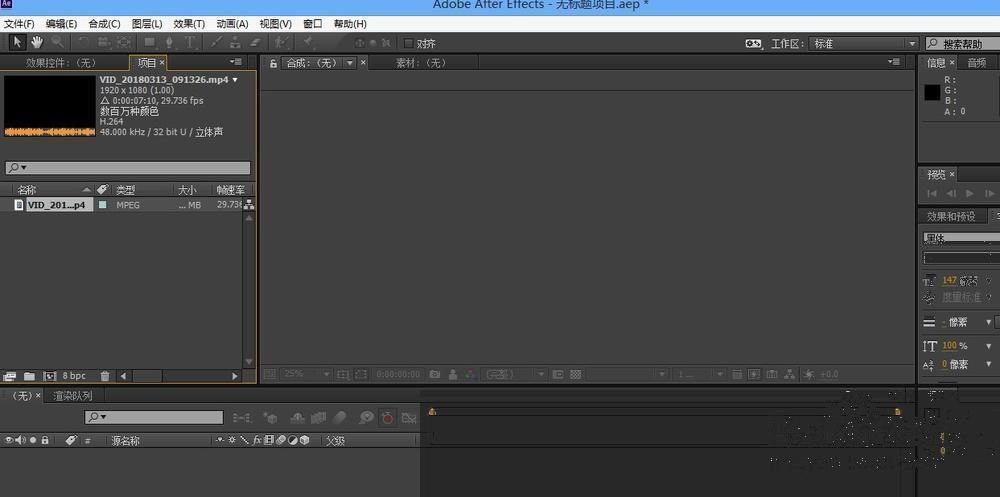
Task: Select the Type text tool
Action: 189,42
